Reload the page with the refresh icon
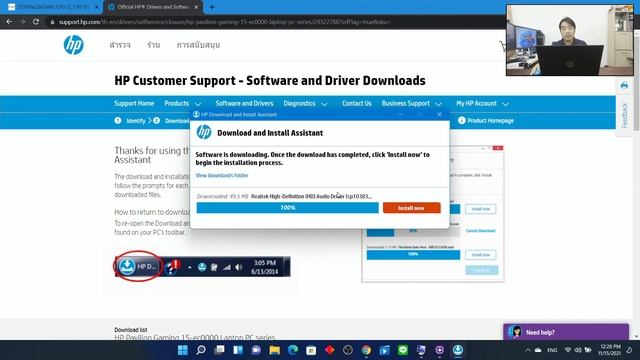 click(36, 22)
